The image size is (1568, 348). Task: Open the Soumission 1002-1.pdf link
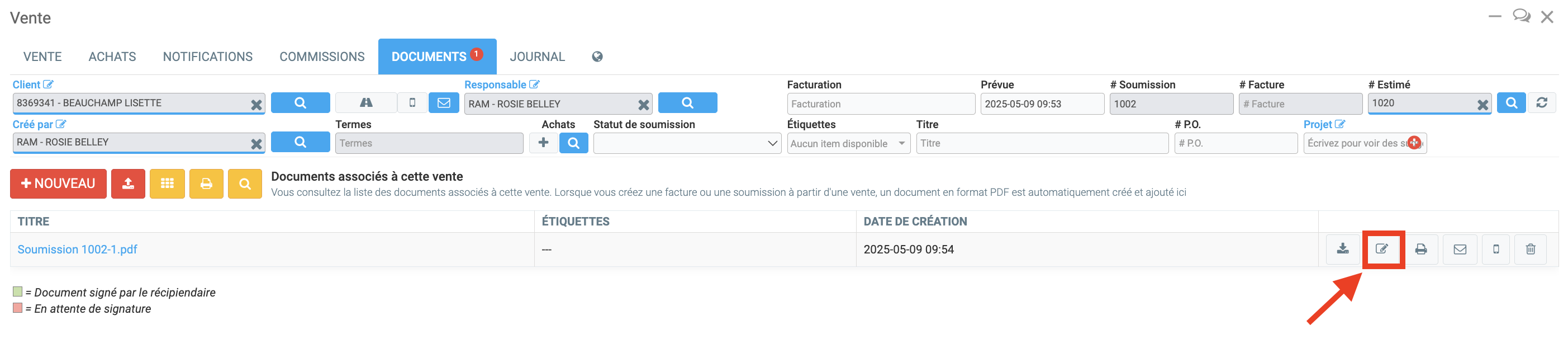tap(77, 250)
